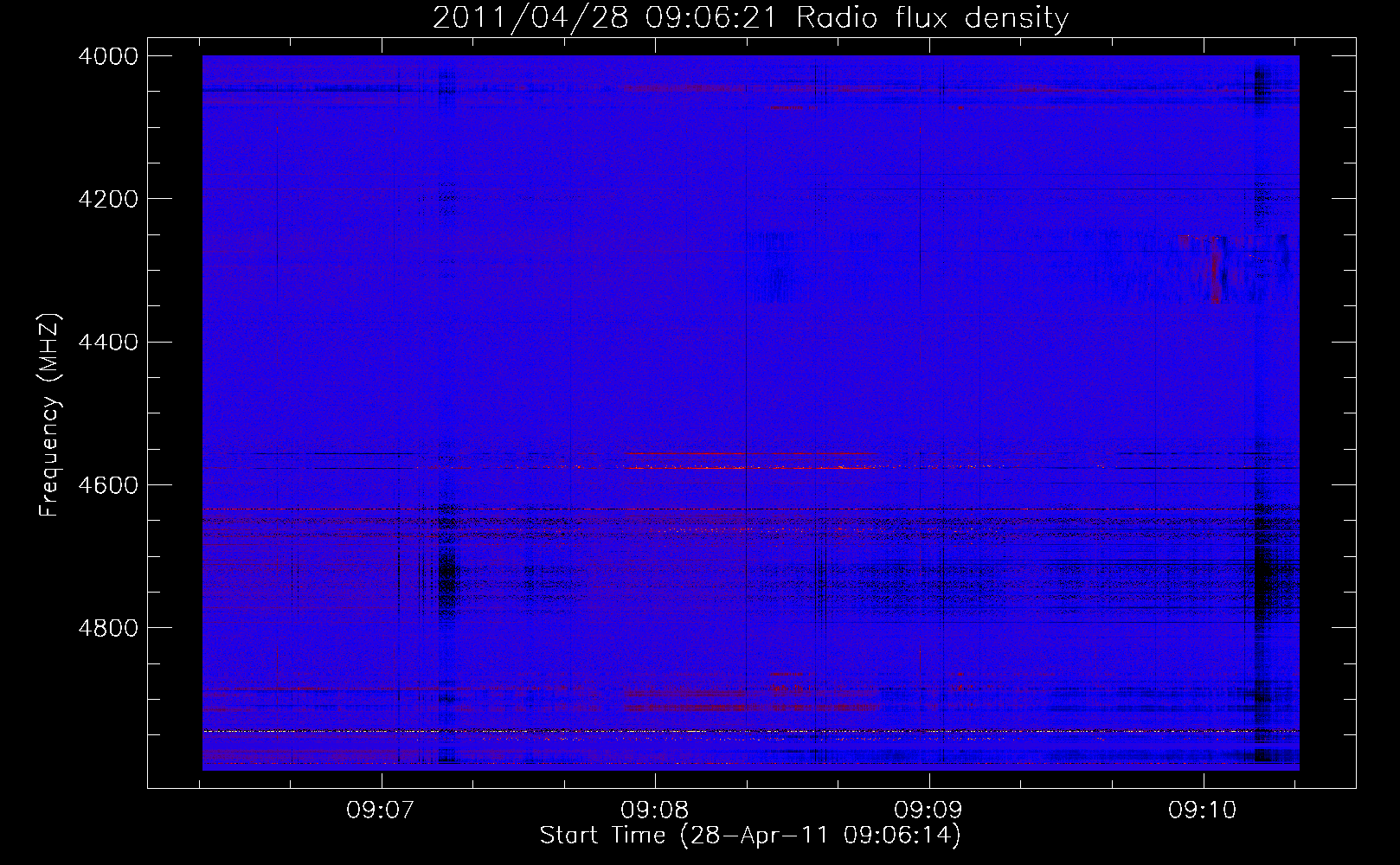Viewport: 1400px width, 865px height.
Task: Select the 4600 frequency axis label
Action: (x=107, y=485)
